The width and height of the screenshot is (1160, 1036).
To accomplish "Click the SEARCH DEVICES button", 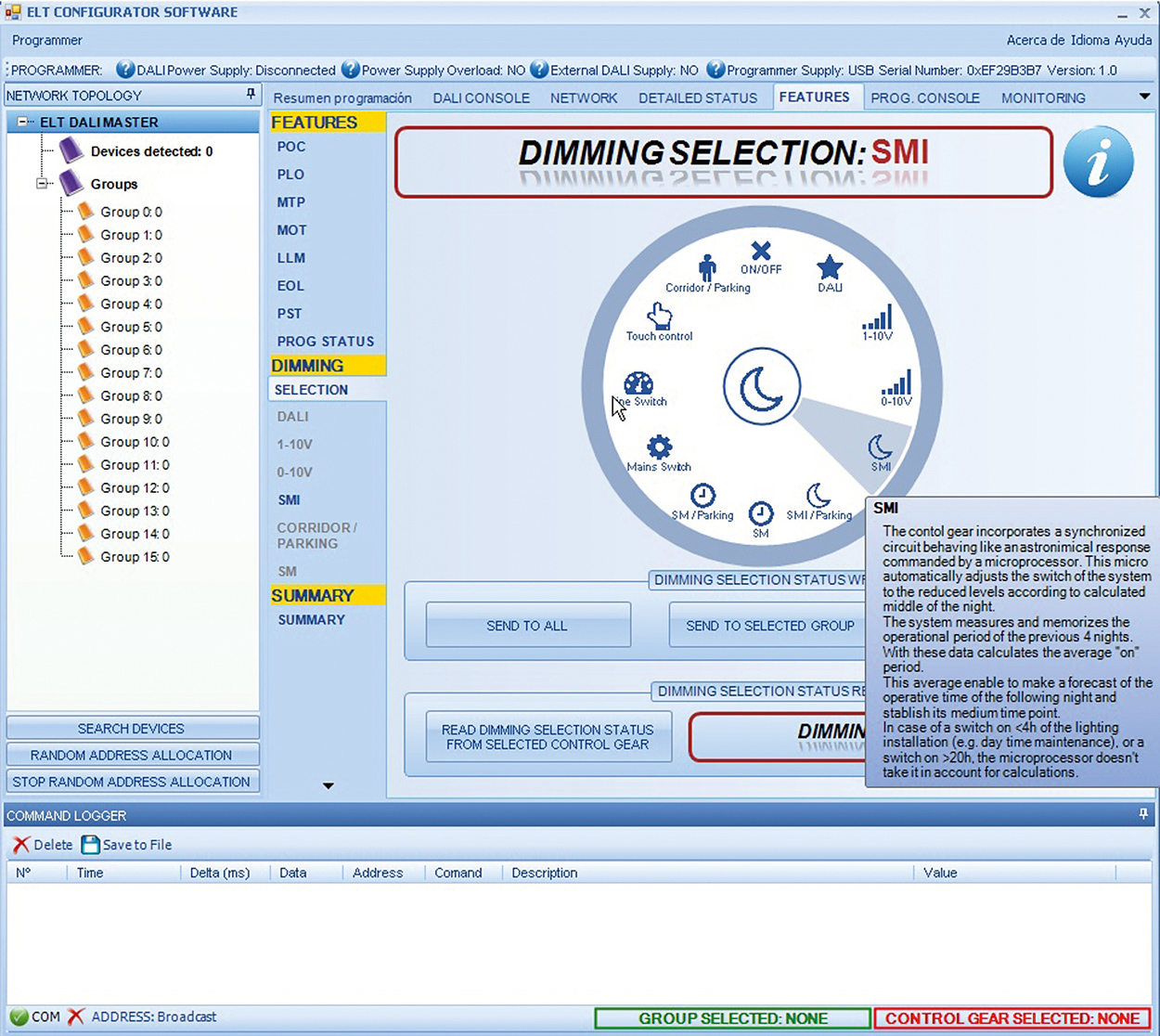I will [x=132, y=729].
